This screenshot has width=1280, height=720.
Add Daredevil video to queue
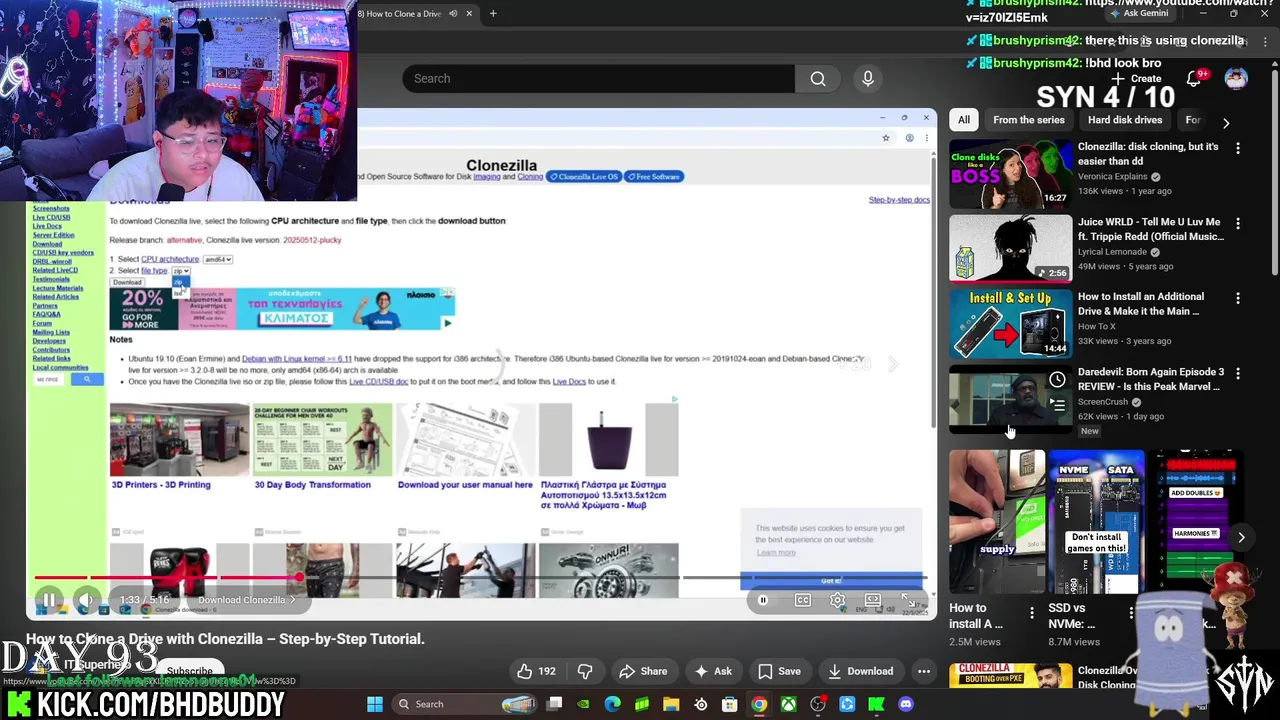[1057, 405]
